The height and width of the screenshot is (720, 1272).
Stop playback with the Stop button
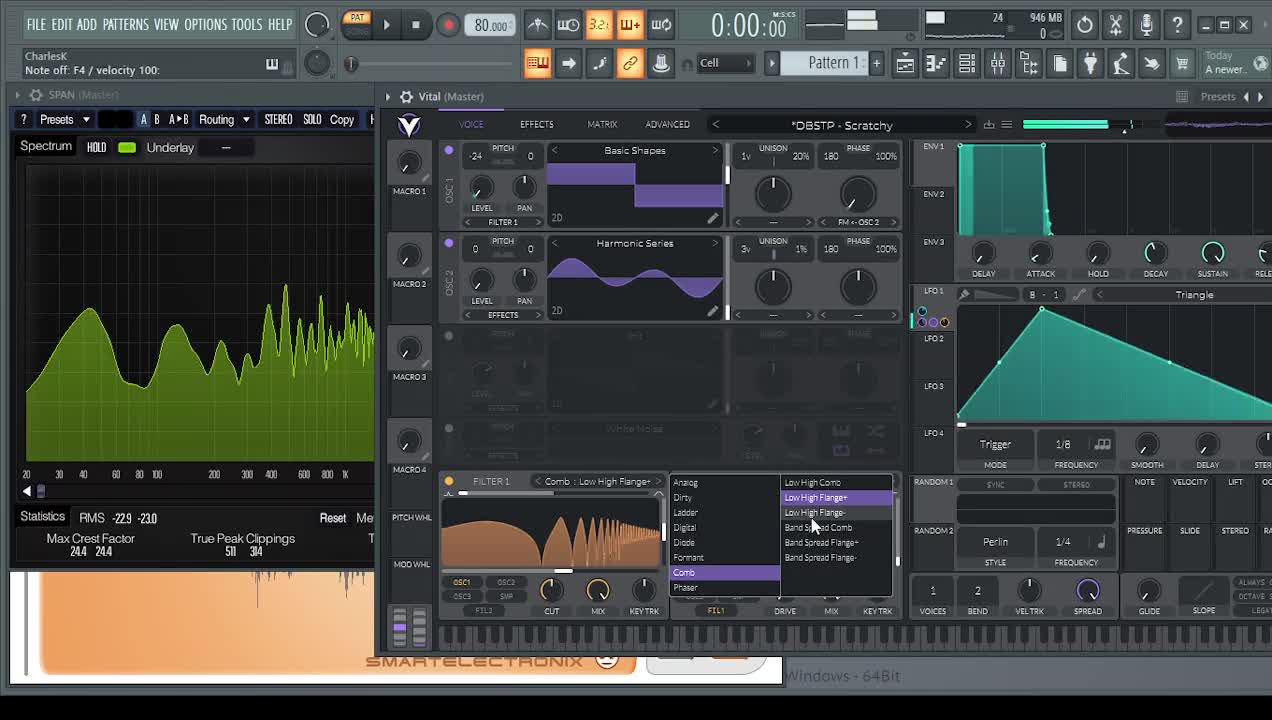point(416,25)
